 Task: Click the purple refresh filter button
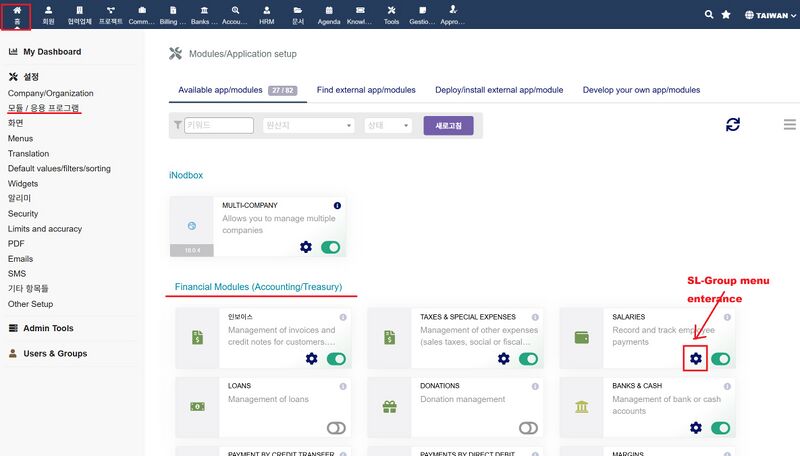448,125
